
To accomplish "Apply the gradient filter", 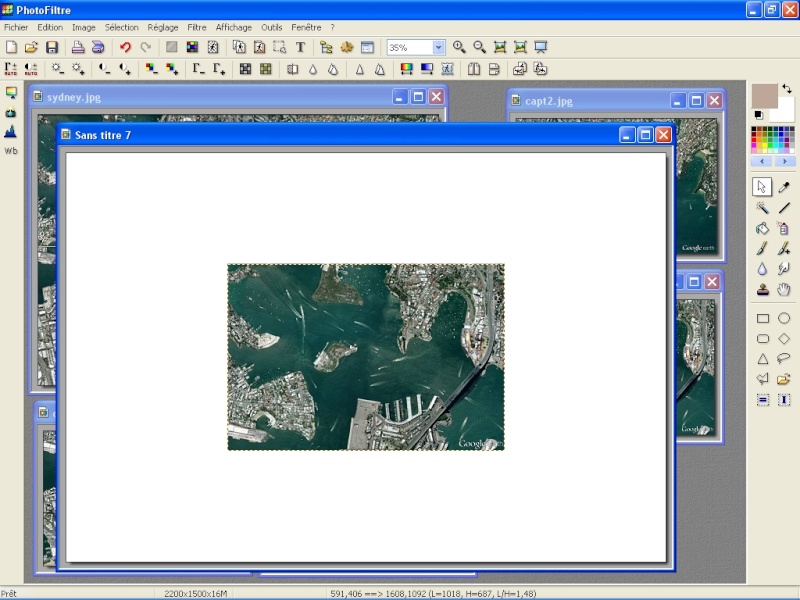I will [427, 69].
